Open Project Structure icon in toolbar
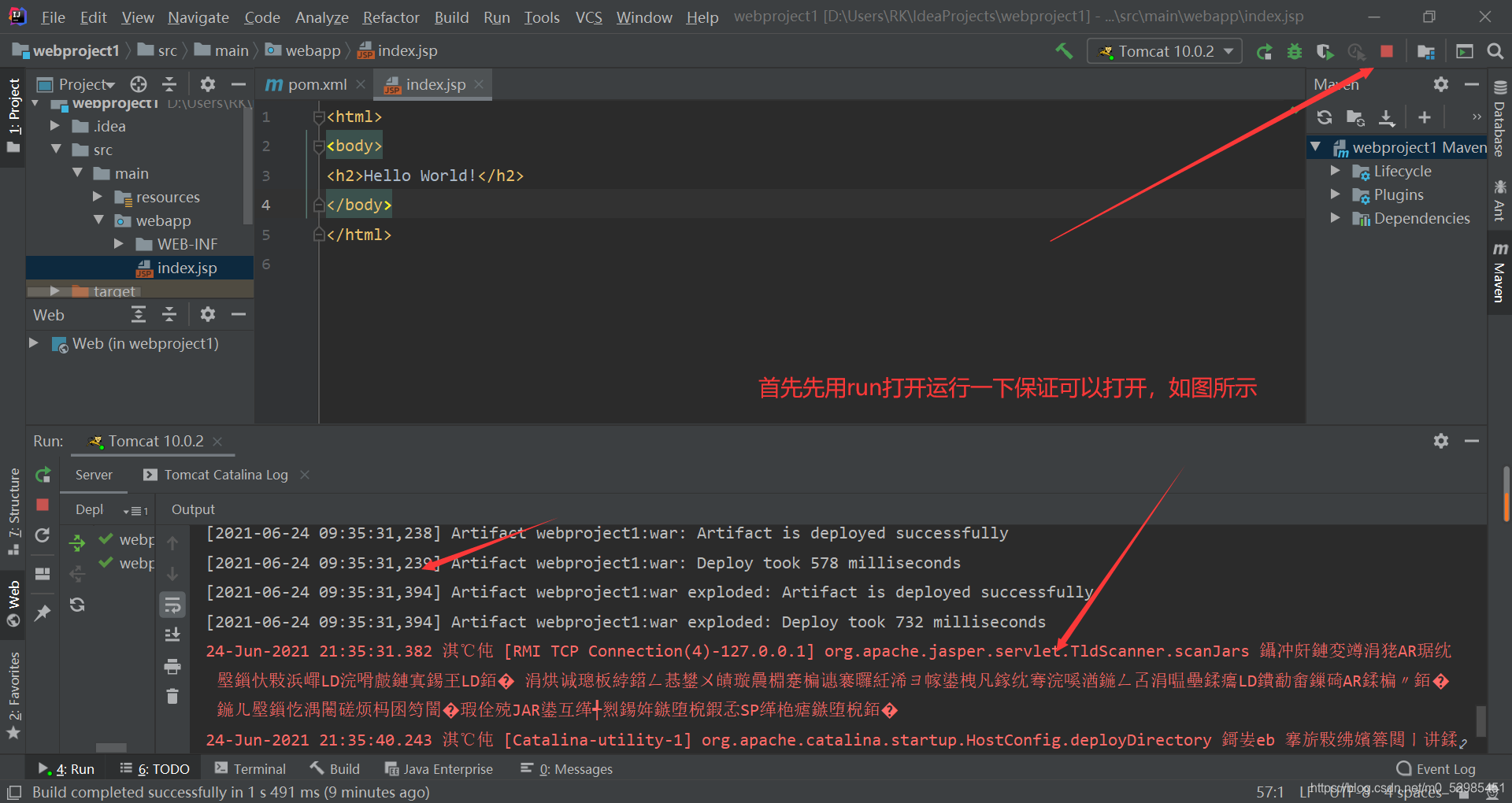The image size is (1512, 803). [1425, 51]
